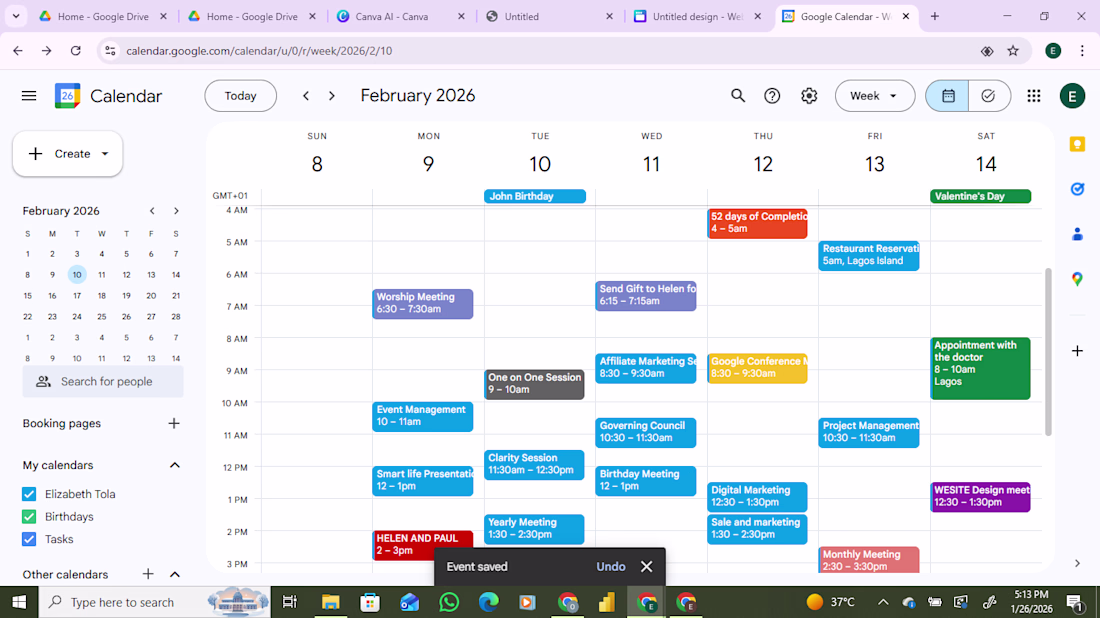Screen dimensions: 1100x618
Task: Open Contacts side panel icon
Action: coord(1077,234)
